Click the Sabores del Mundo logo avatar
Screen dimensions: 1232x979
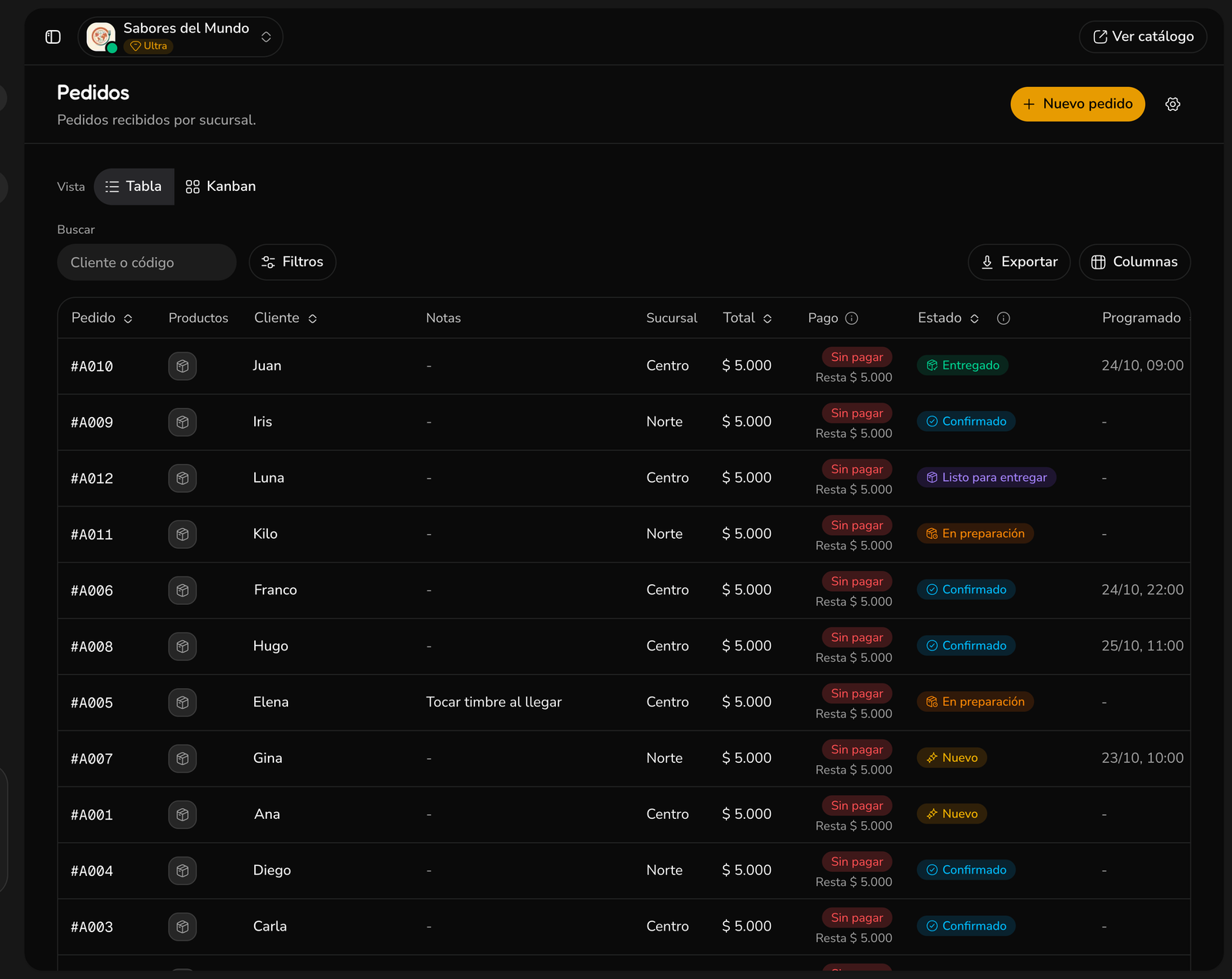point(101,36)
